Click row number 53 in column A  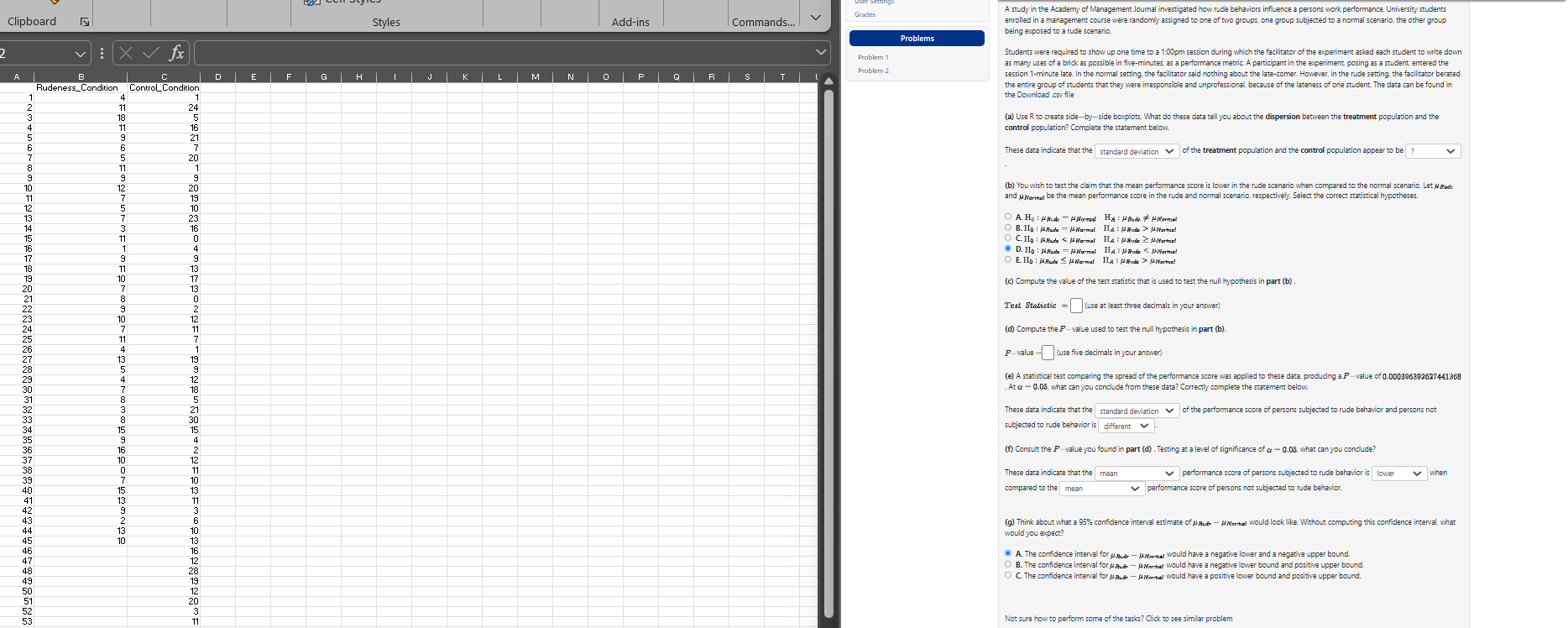point(28,621)
